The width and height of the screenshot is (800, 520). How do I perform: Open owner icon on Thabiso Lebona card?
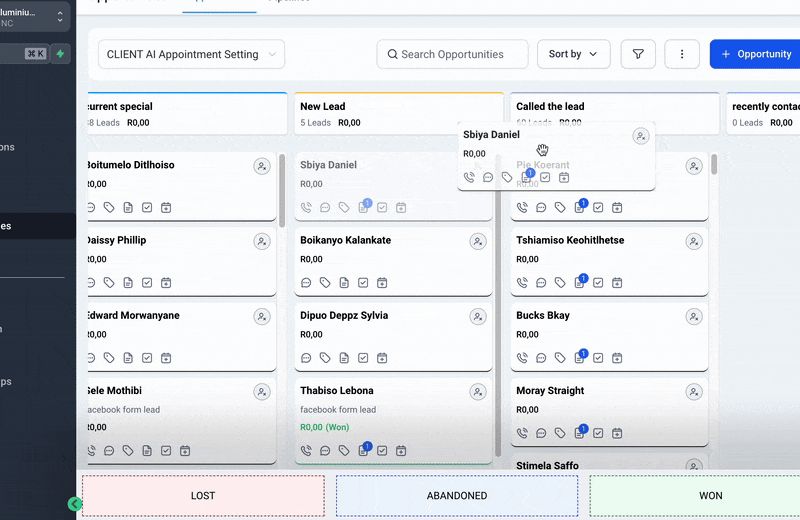pos(478,392)
